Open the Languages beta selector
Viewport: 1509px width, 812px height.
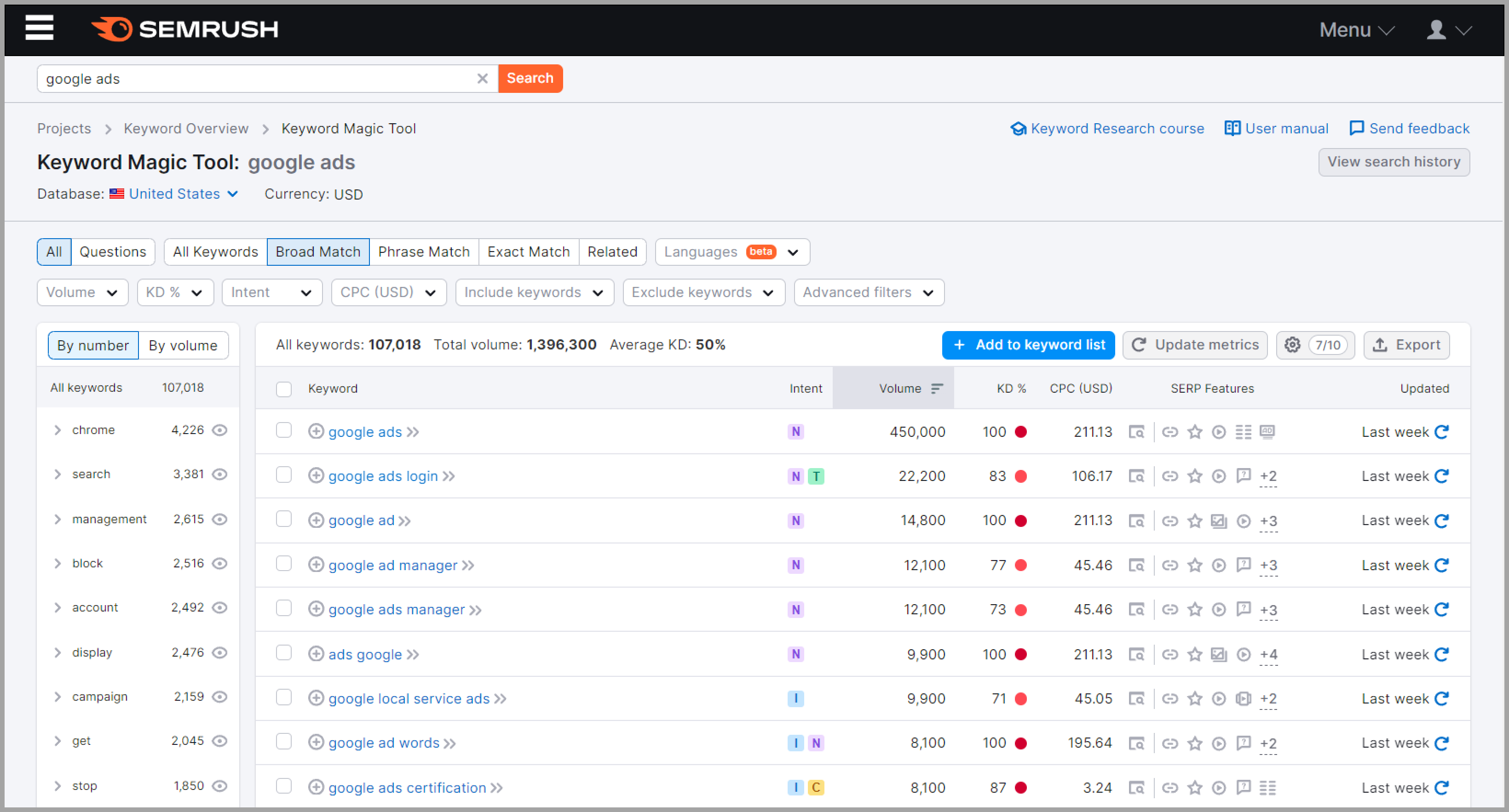tap(732, 252)
